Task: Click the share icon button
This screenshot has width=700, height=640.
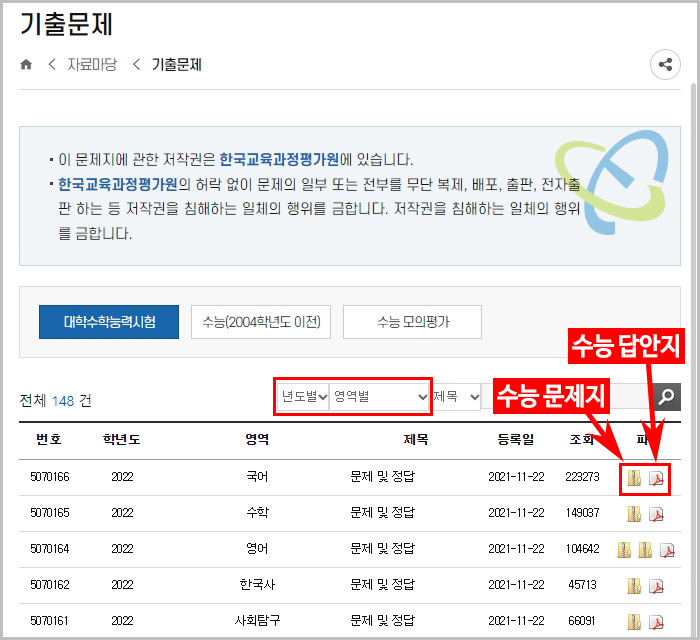Action: click(x=665, y=64)
